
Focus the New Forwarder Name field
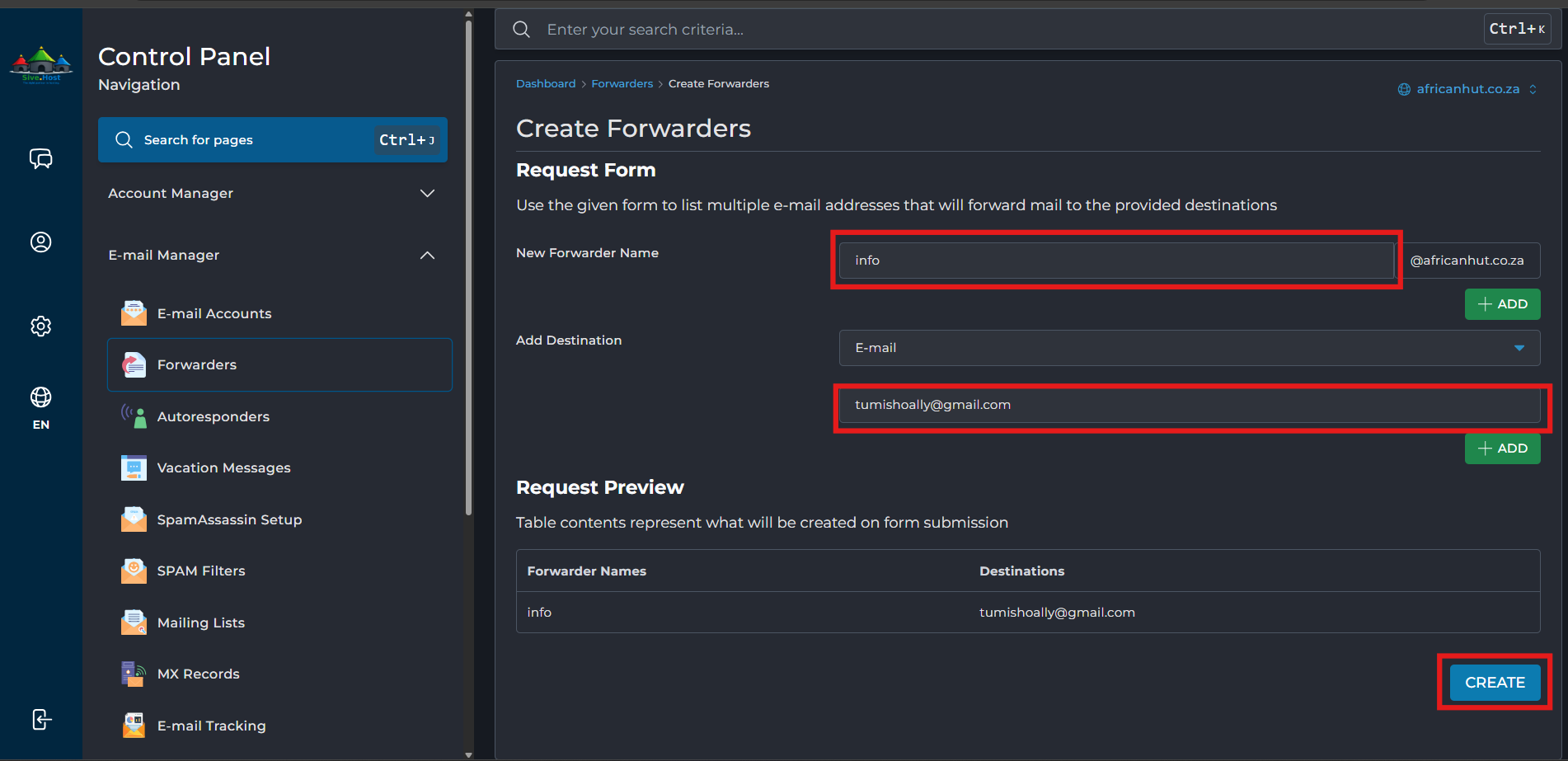click(x=1116, y=261)
